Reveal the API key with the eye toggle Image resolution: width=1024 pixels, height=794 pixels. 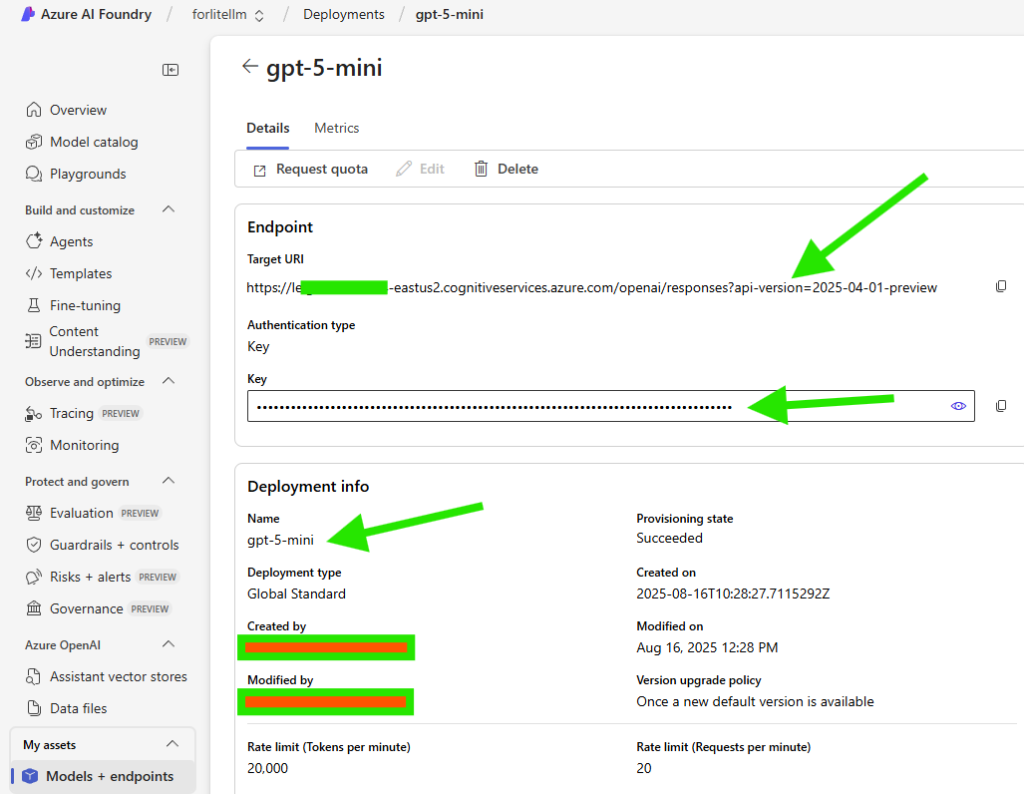(958, 406)
